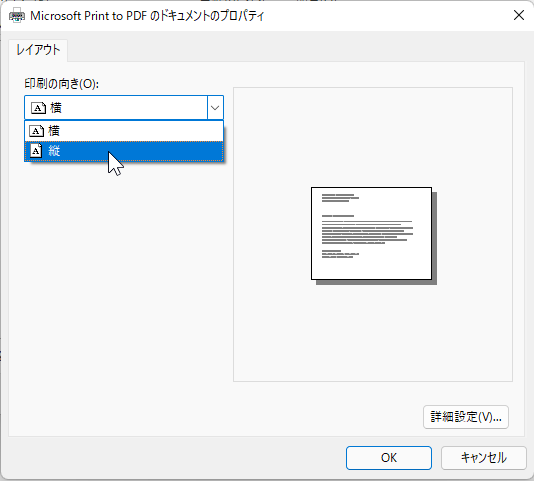
Task: Click the 印刷の向き(O): label
Action: pos(62,83)
